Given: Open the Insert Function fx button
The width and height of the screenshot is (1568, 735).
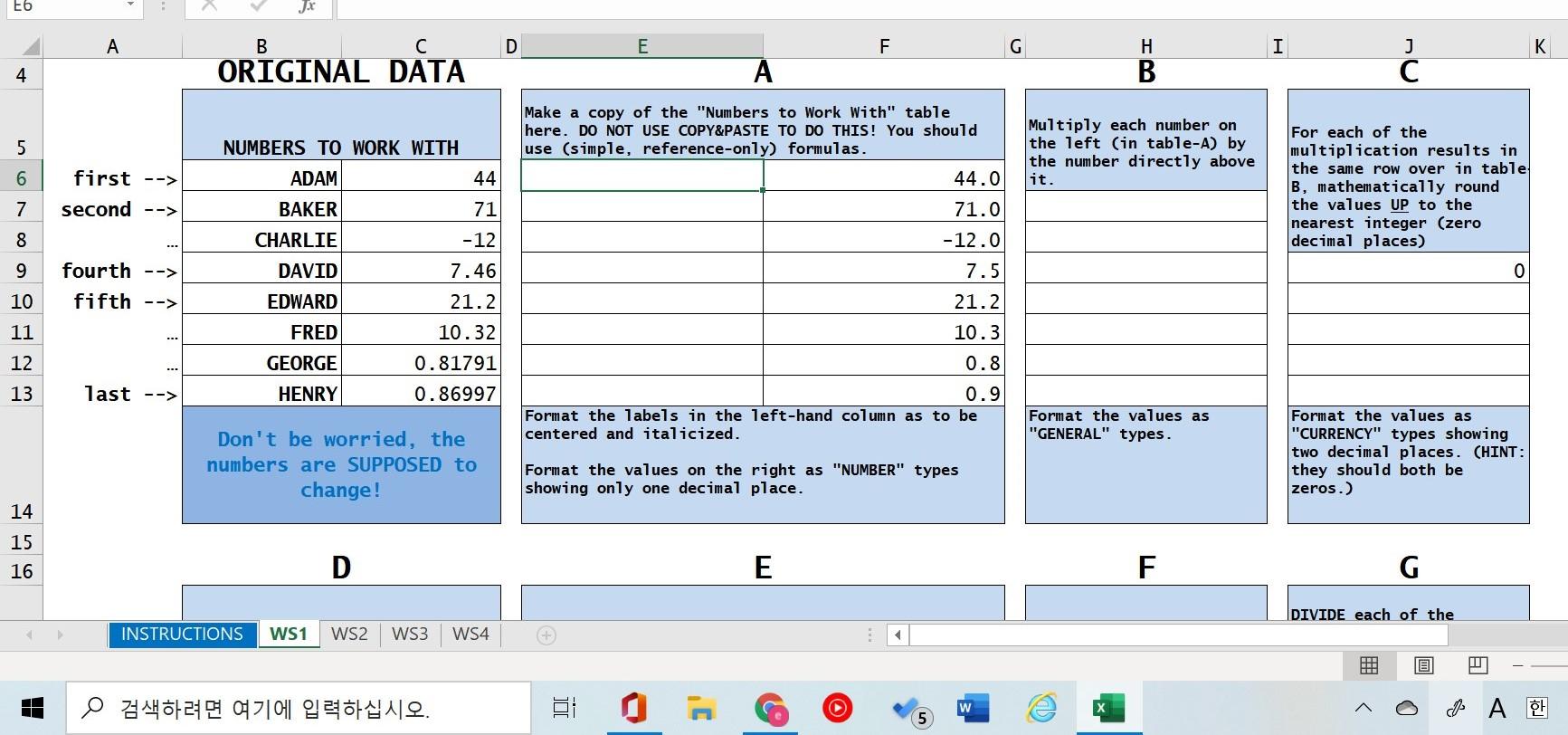Looking at the screenshot, I should 308,5.
